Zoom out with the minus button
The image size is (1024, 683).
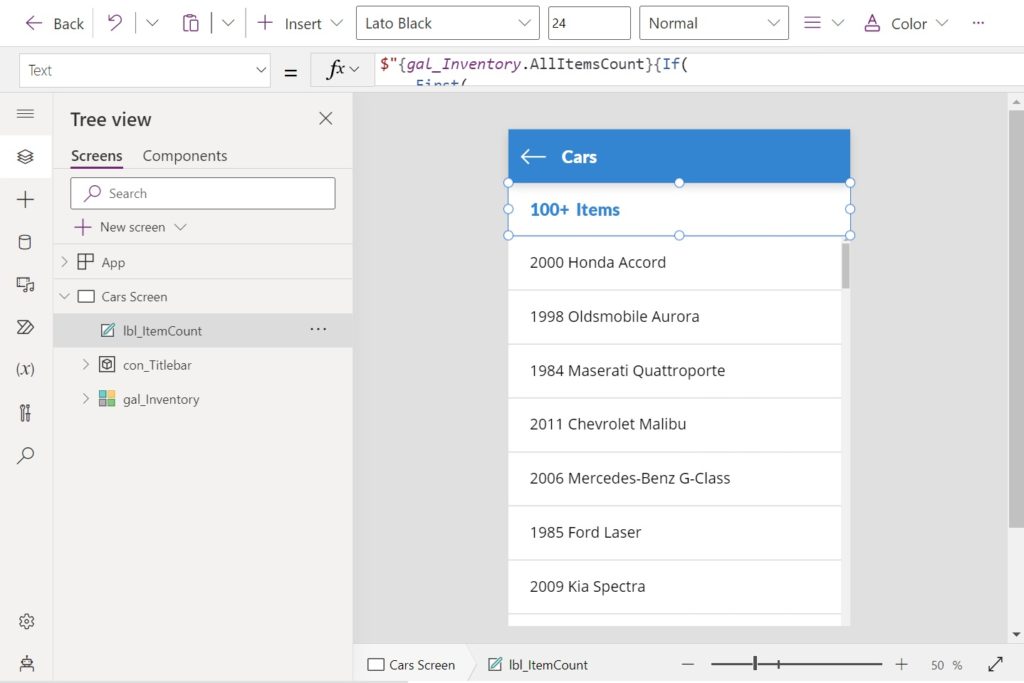pos(688,665)
